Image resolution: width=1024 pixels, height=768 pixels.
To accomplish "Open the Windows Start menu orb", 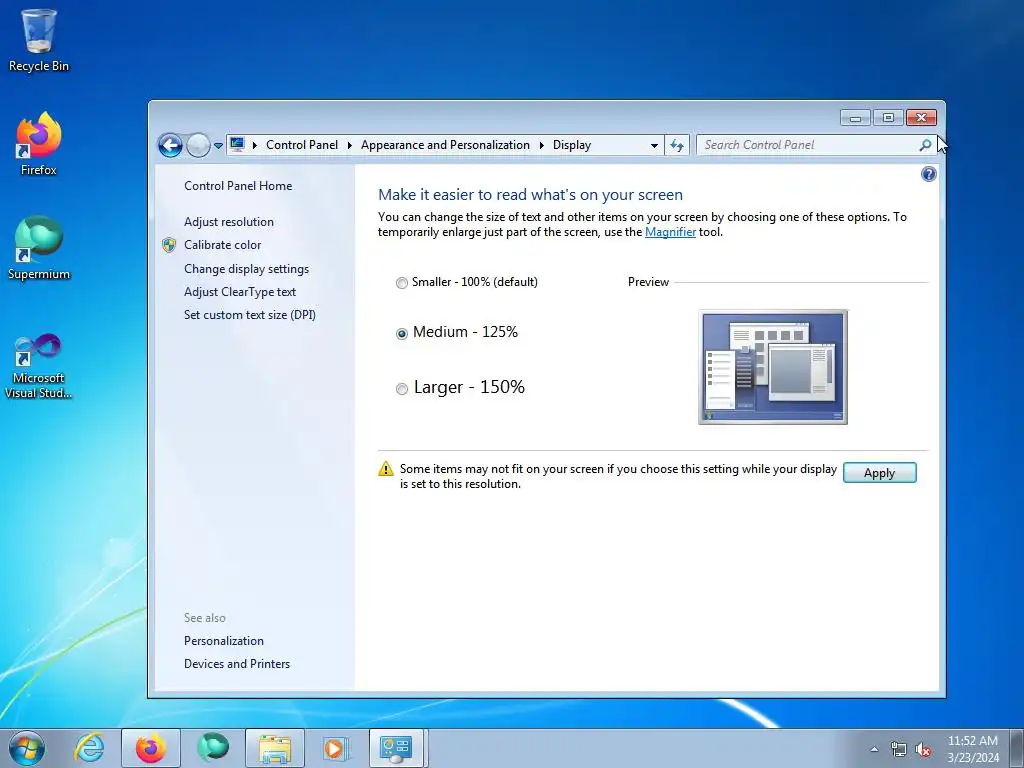I will (27, 748).
